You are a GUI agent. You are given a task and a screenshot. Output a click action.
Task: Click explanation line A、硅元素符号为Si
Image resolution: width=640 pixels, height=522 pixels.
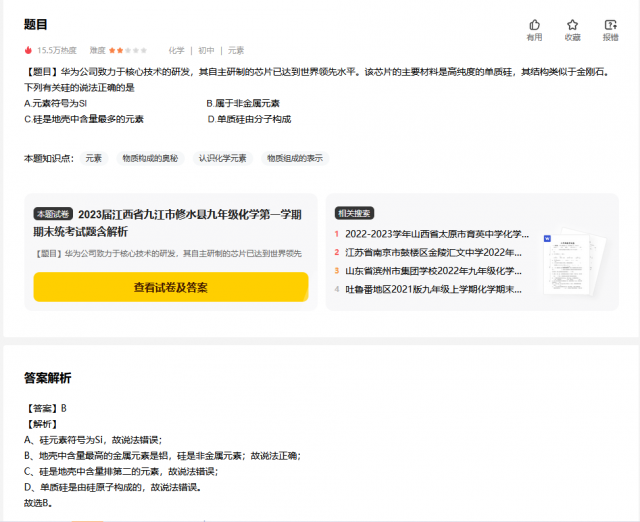pyautogui.click(x=93, y=440)
